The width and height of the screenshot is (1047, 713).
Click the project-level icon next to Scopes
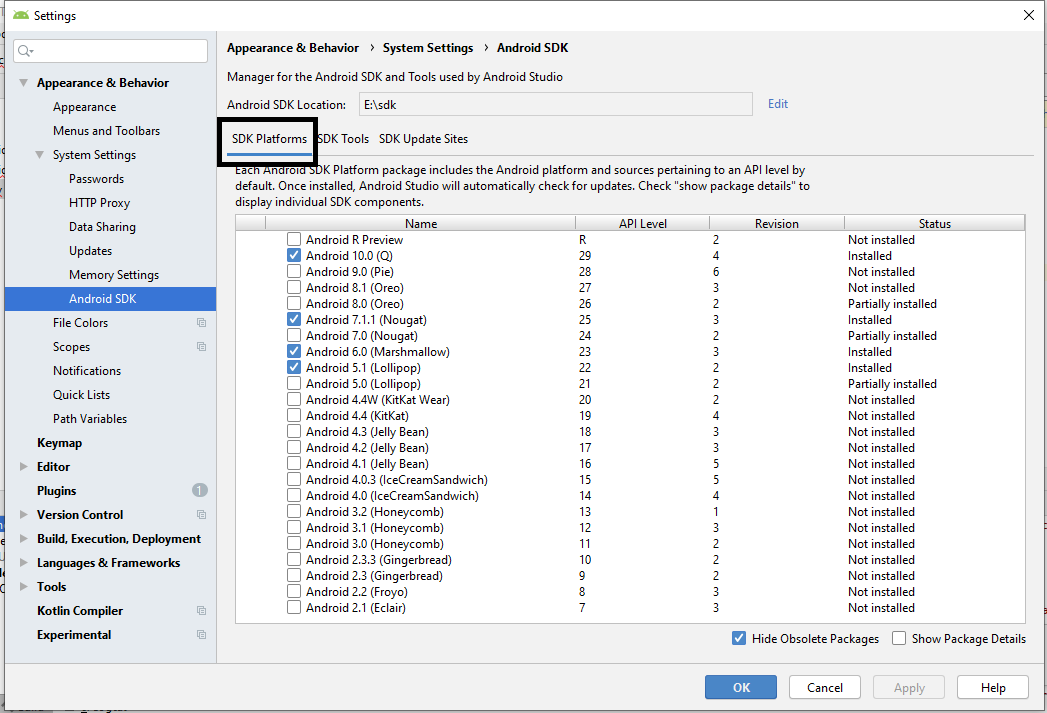201,347
